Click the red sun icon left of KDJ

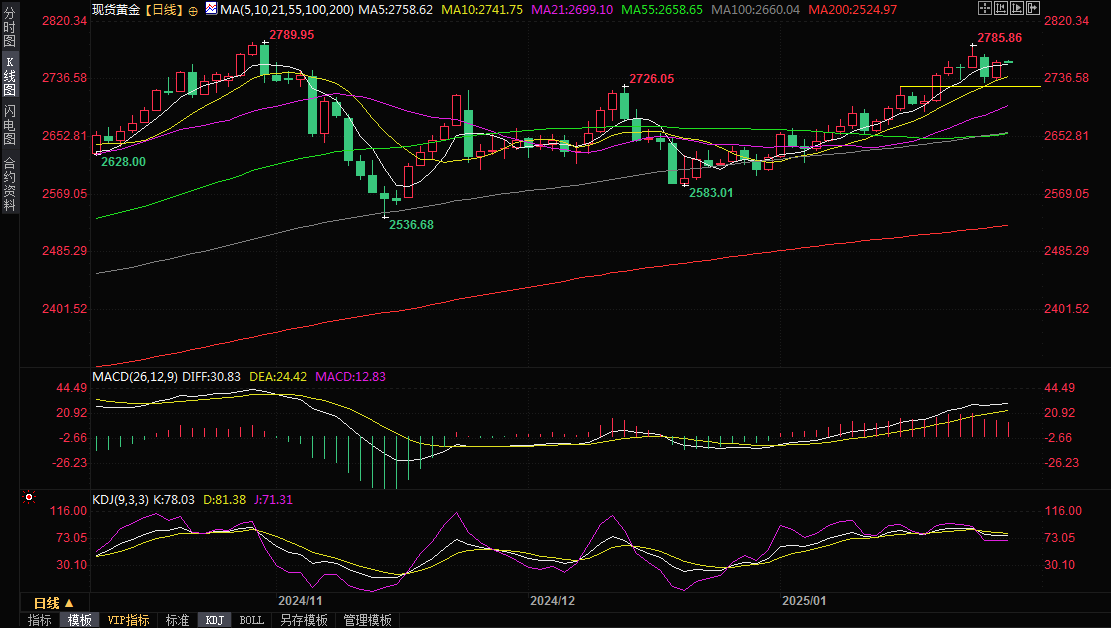click(28, 498)
